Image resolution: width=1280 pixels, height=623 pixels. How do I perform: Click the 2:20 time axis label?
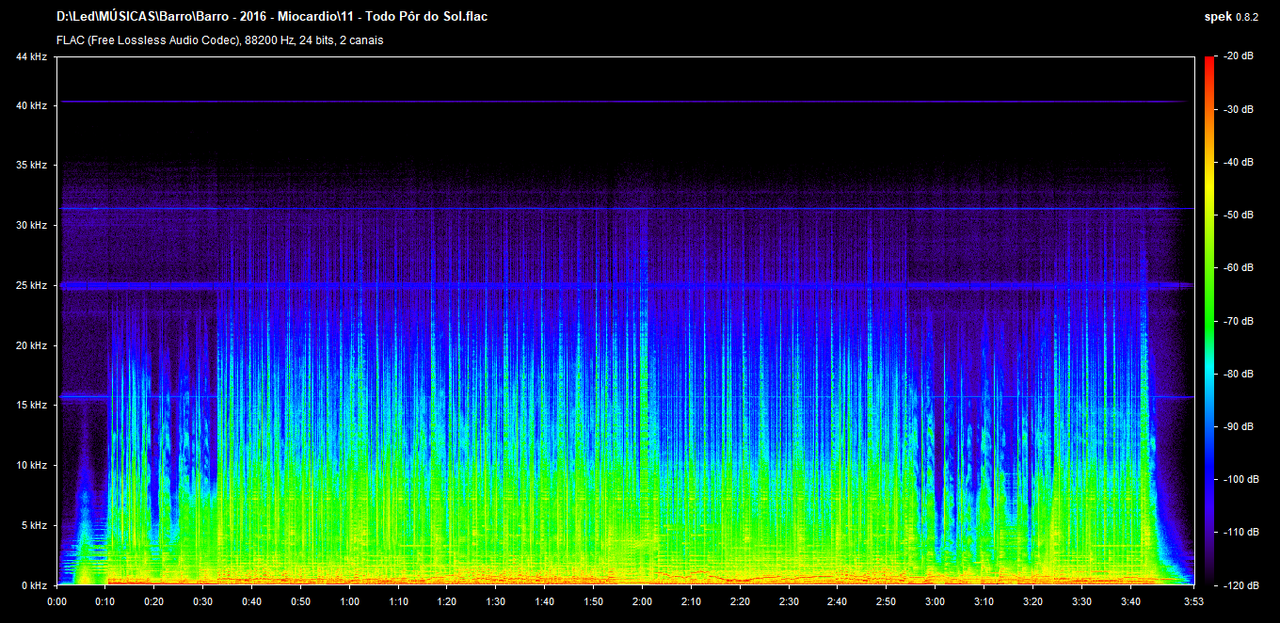tap(740, 602)
